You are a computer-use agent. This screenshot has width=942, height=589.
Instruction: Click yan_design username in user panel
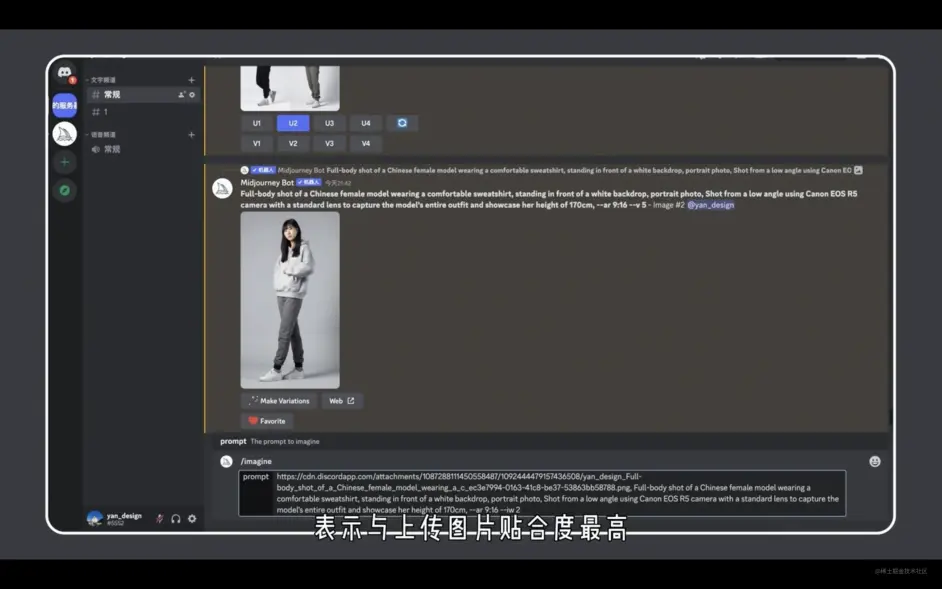point(124,516)
